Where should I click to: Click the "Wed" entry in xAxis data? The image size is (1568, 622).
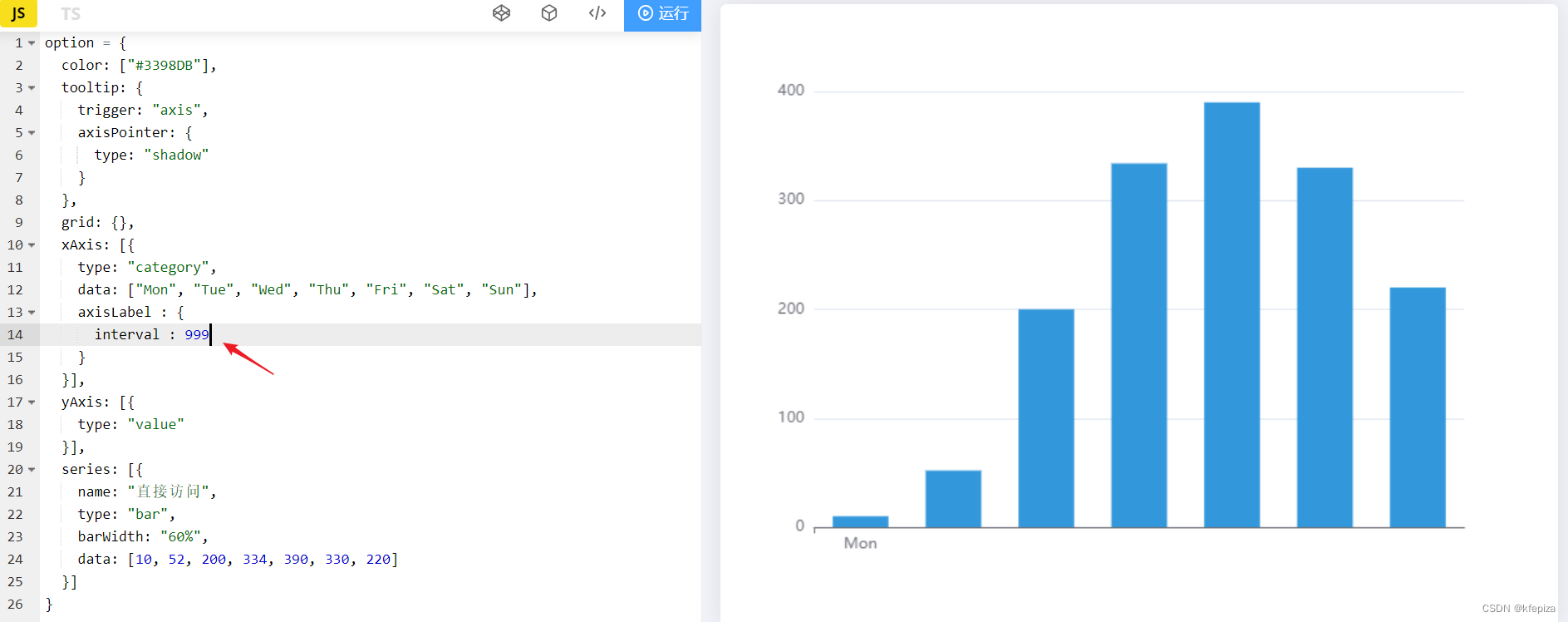coord(271,289)
